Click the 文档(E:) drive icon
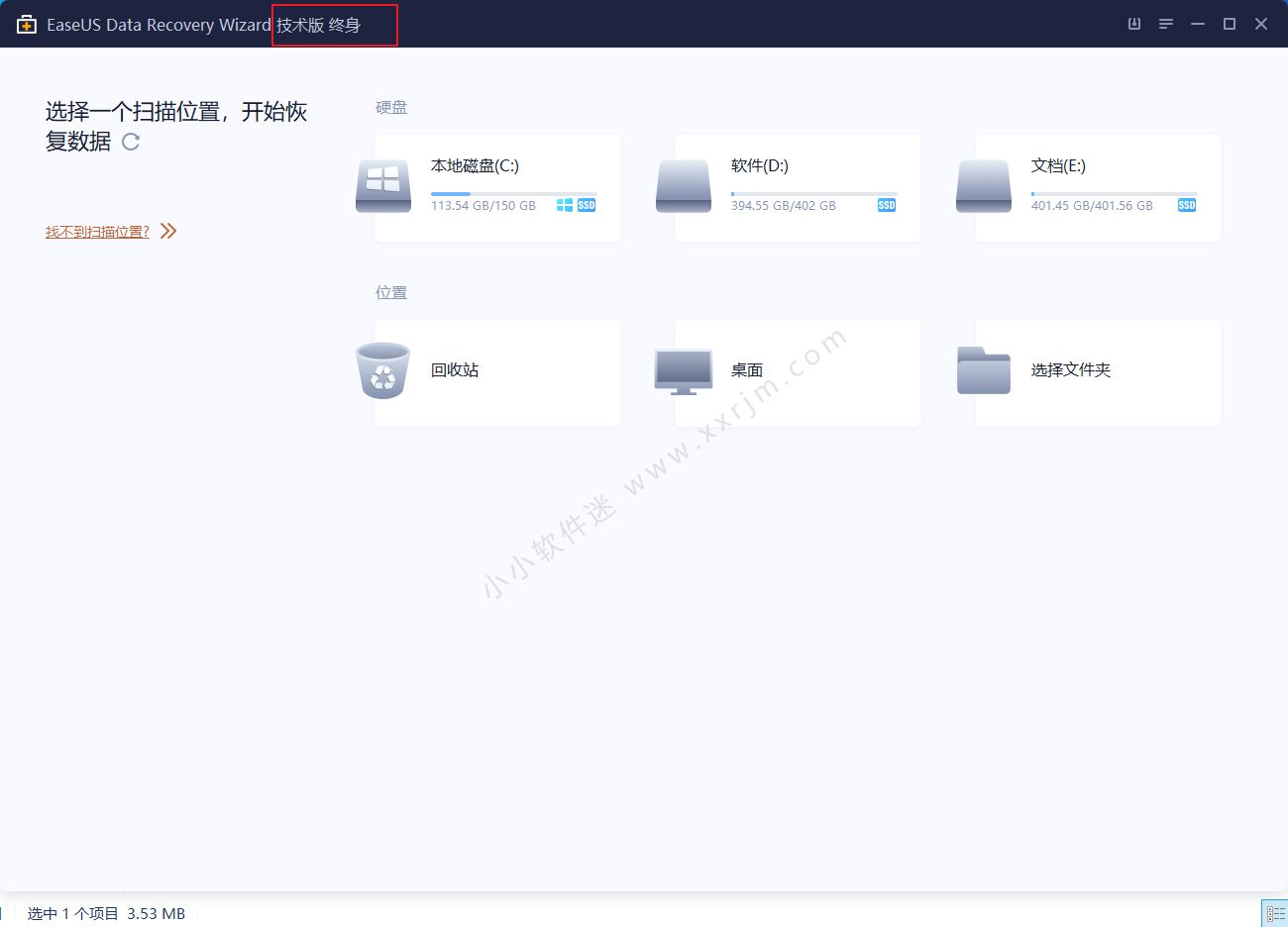This screenshot has height=927, width=1288. coord(984,186)
